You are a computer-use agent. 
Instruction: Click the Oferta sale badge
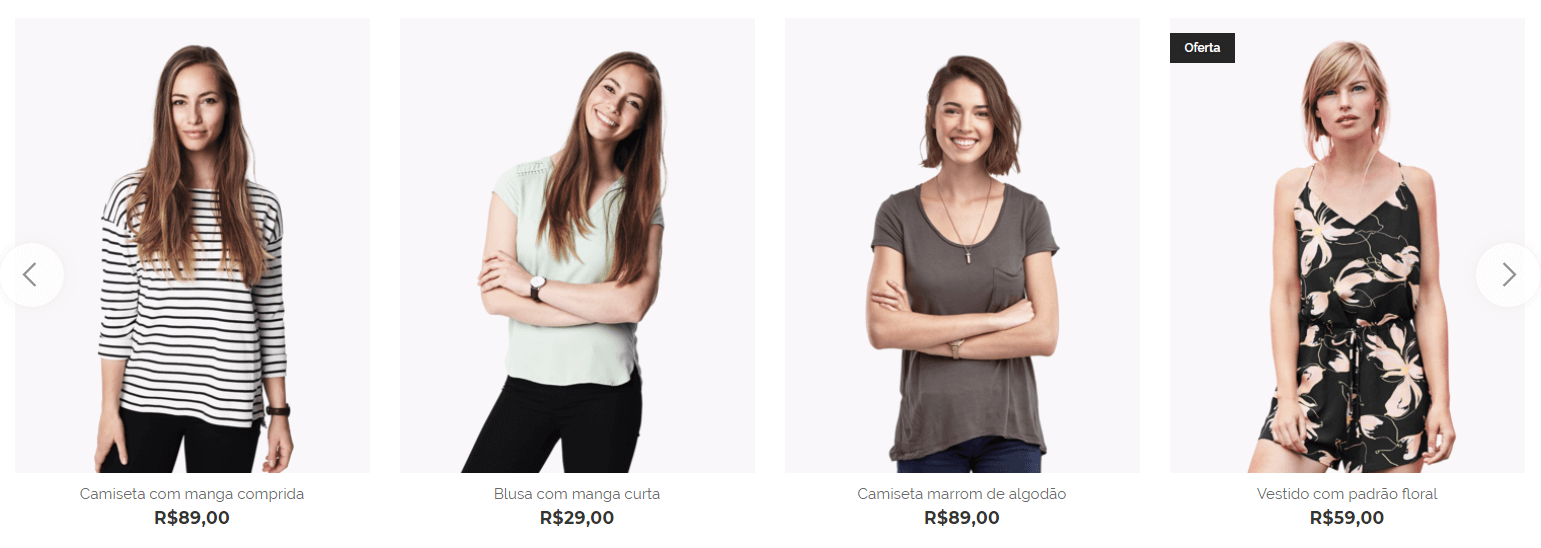click(x=1202, y=48)
